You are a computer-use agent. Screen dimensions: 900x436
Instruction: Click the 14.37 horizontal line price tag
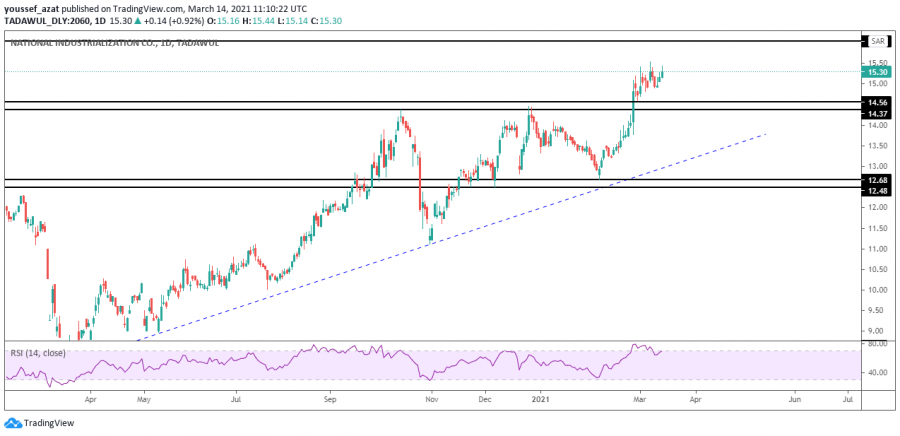coord(877,113)
